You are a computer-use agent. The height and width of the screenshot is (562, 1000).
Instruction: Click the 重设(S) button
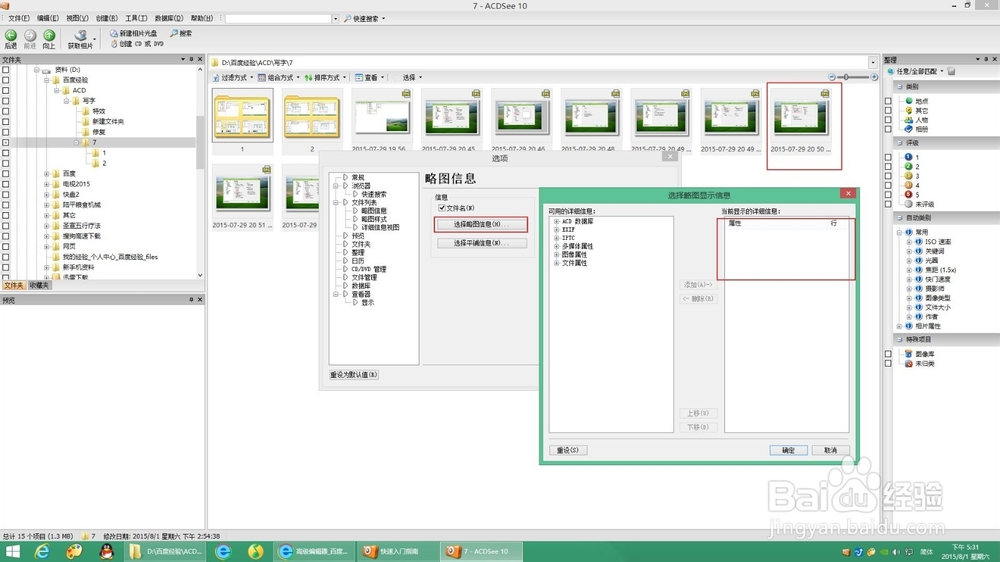click(x=568, y=450)
